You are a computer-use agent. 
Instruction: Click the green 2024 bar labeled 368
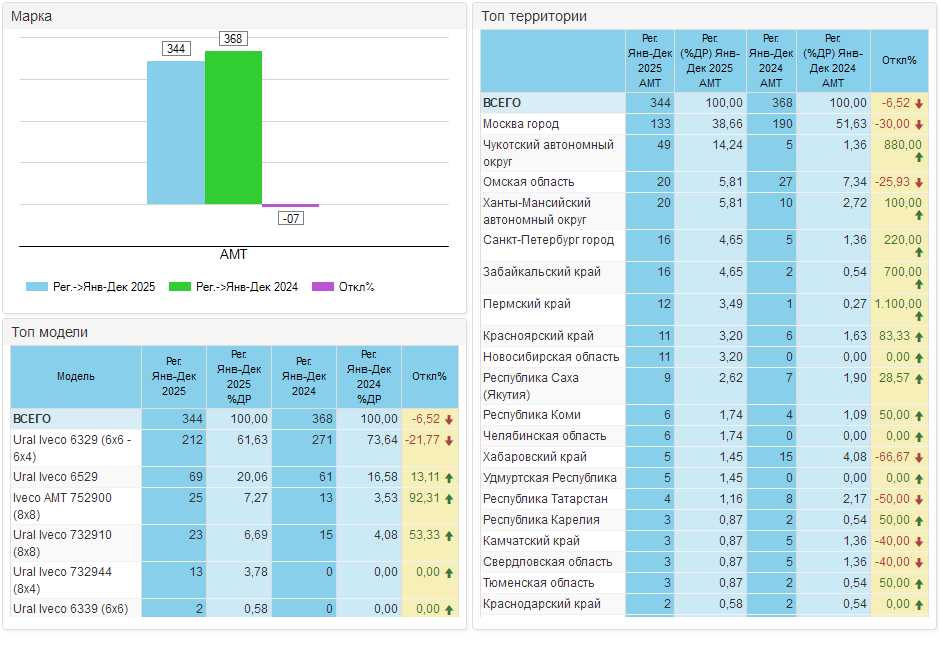click(x=233, y=127)
